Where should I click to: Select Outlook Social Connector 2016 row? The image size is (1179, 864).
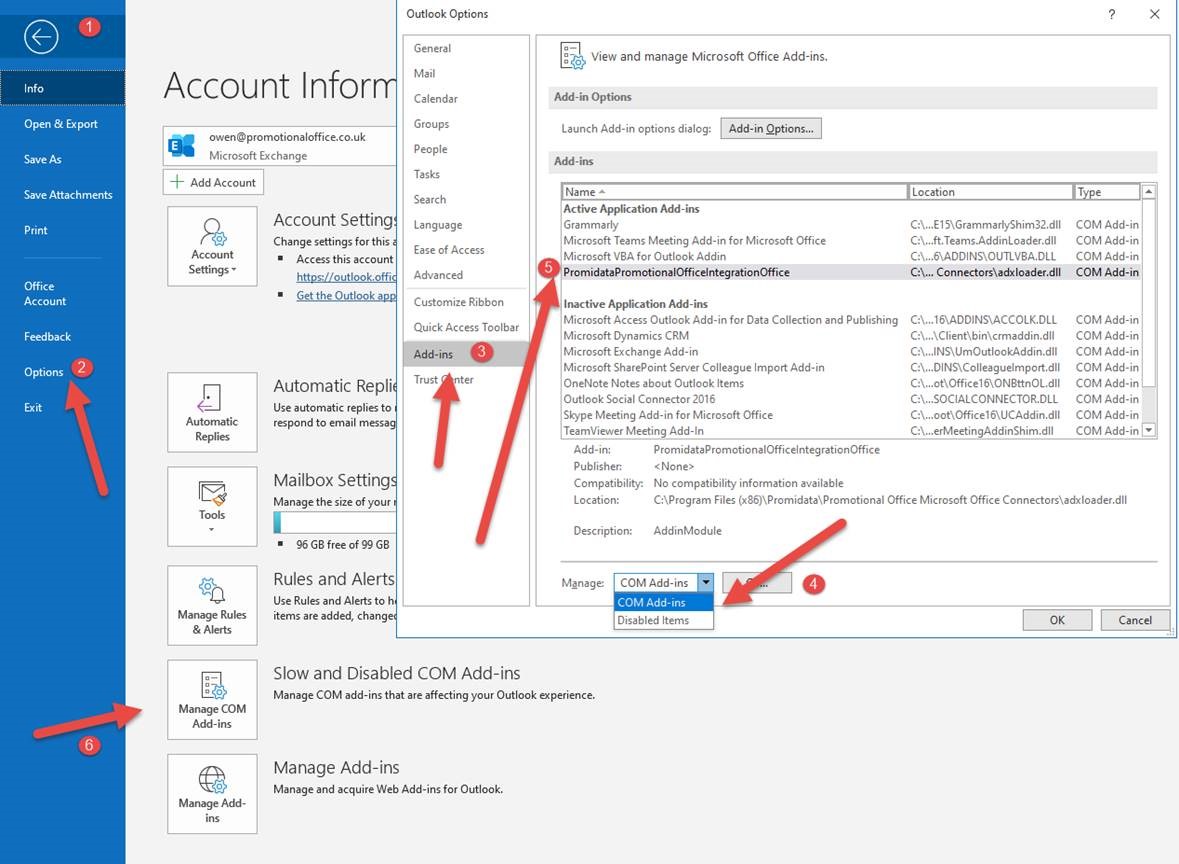(851, 399)
